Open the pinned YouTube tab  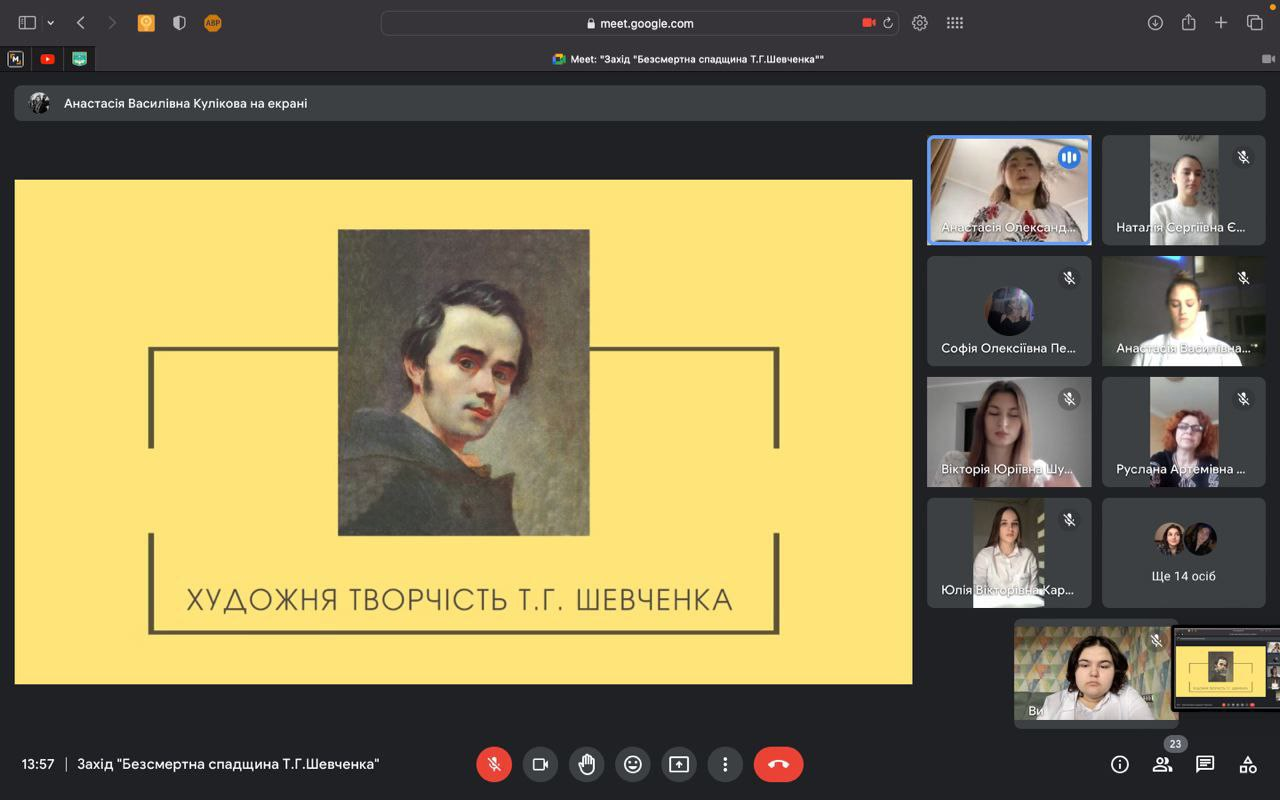(x=47, y=59)
